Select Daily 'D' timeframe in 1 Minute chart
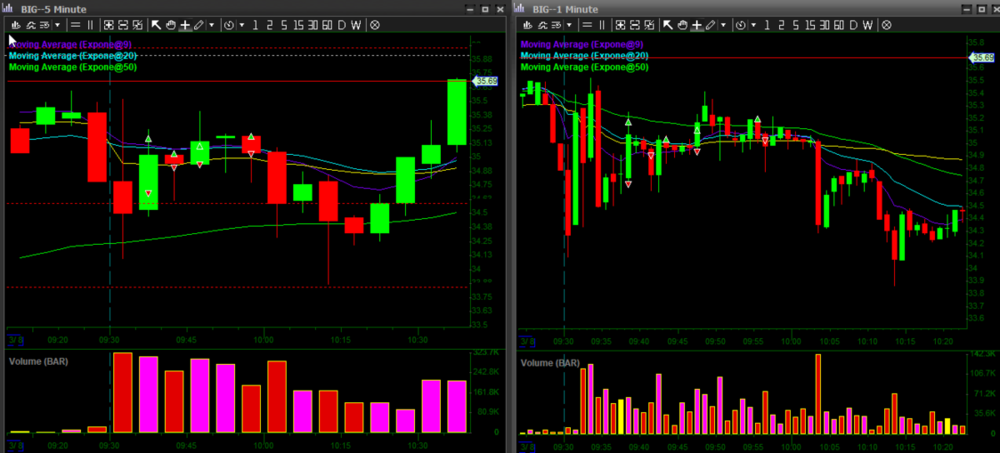Image resolution: width=1000 pixels, height=453 pixels. coord(855,24)
